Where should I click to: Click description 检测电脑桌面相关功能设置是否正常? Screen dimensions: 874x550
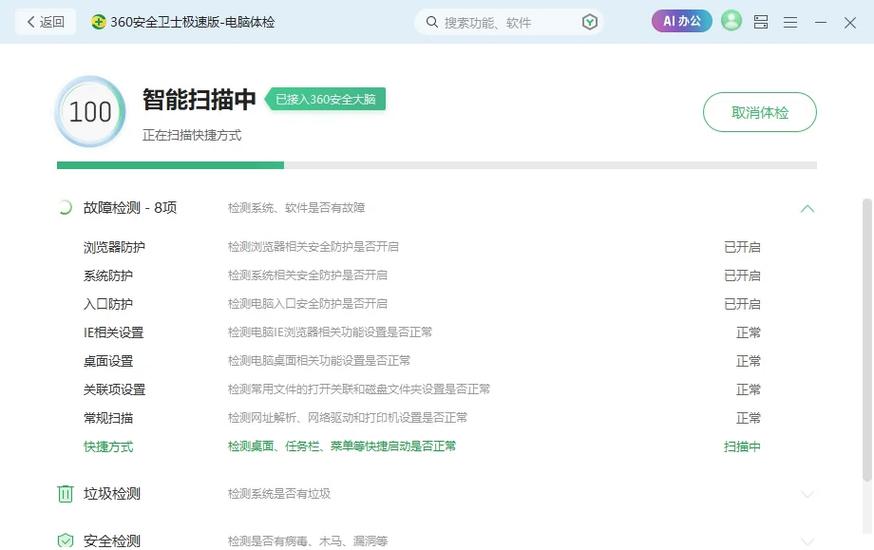[319, 361]
